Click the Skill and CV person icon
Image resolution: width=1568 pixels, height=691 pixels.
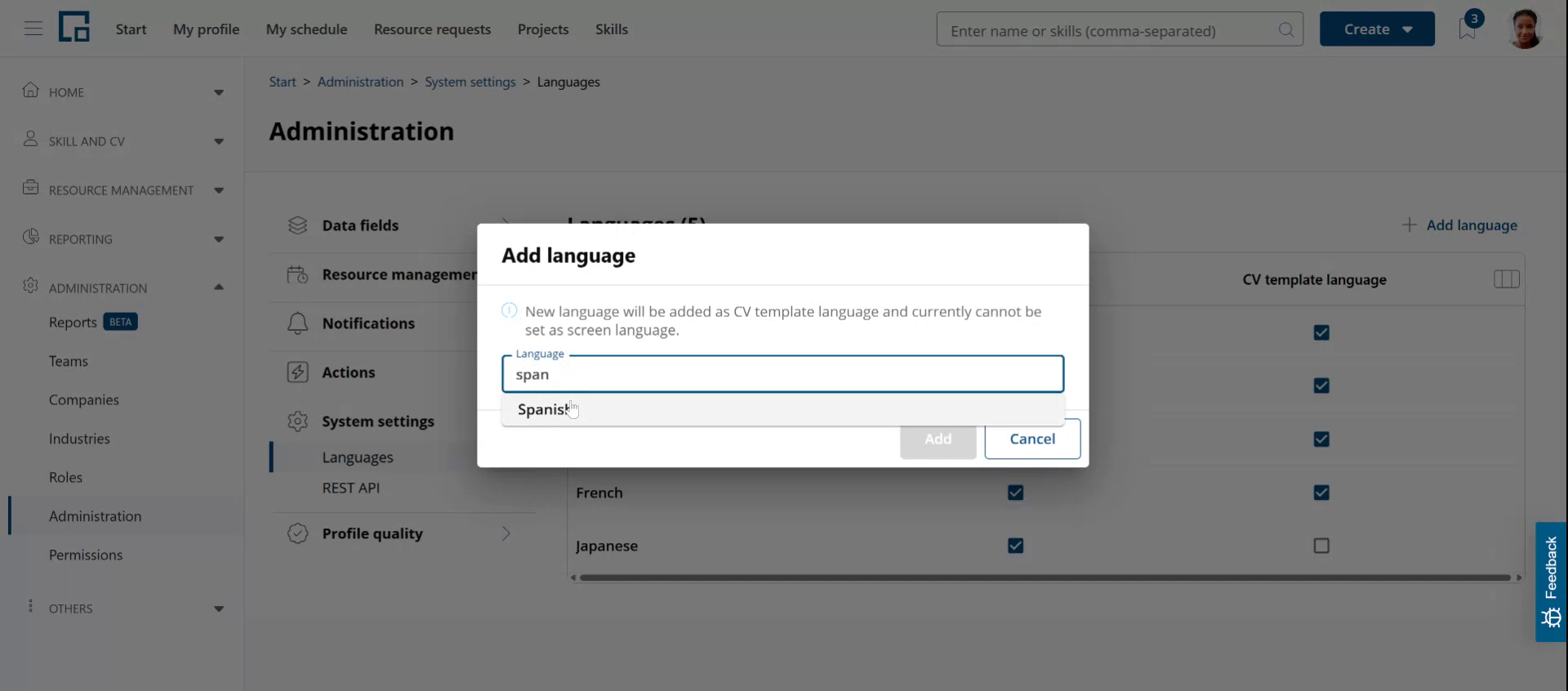pyautogui.click(x=31, y=140)
